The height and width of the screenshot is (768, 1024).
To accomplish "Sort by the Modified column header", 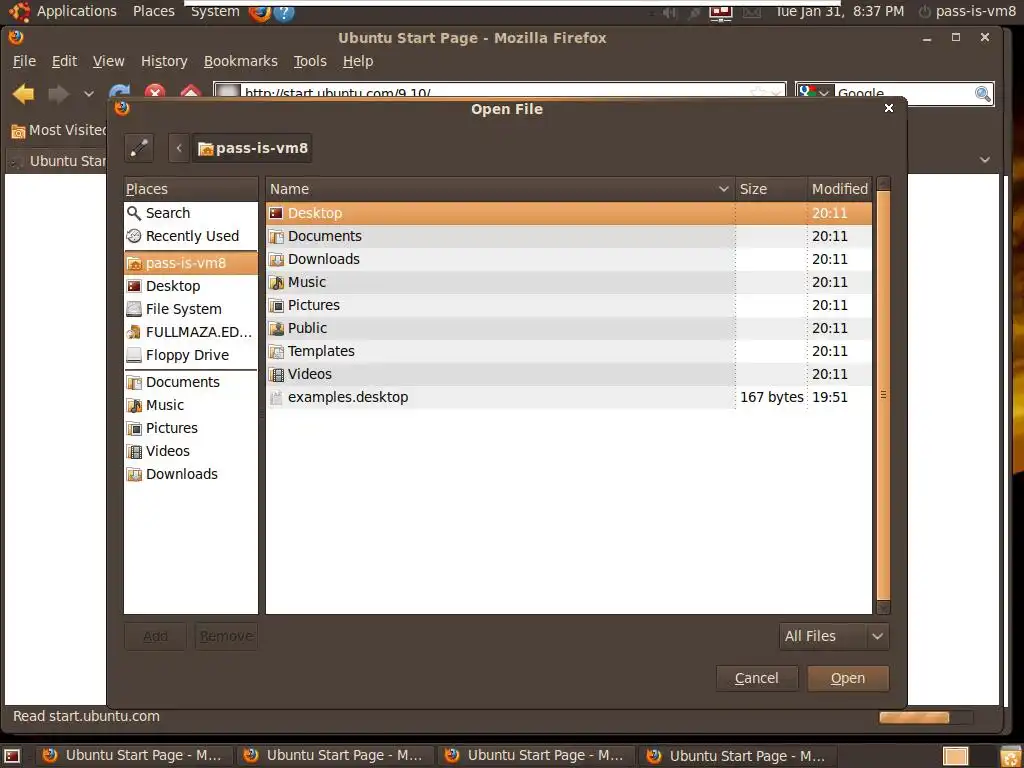I will coord(840,189).
